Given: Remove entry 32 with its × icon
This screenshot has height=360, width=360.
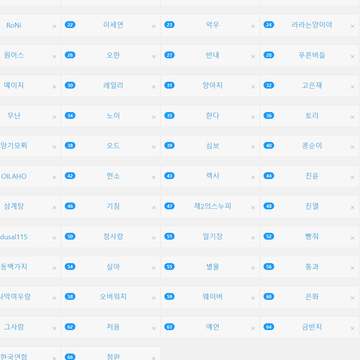Looking at the screenshot, I should click(x=352, y=87).
